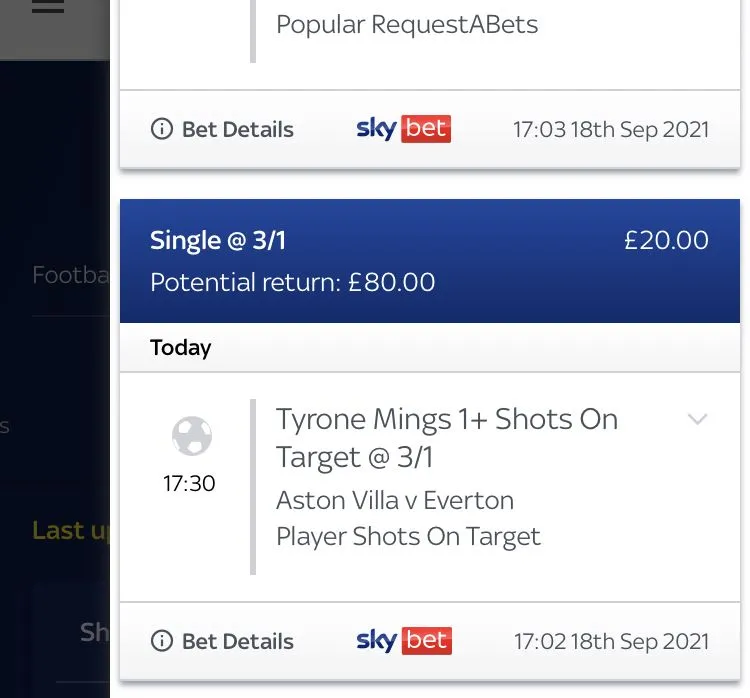This screenshot has width=750, height=698.
Task: Click the 17:03 18th Sep 2021 timestamp
Action: [x=610, y=129]
